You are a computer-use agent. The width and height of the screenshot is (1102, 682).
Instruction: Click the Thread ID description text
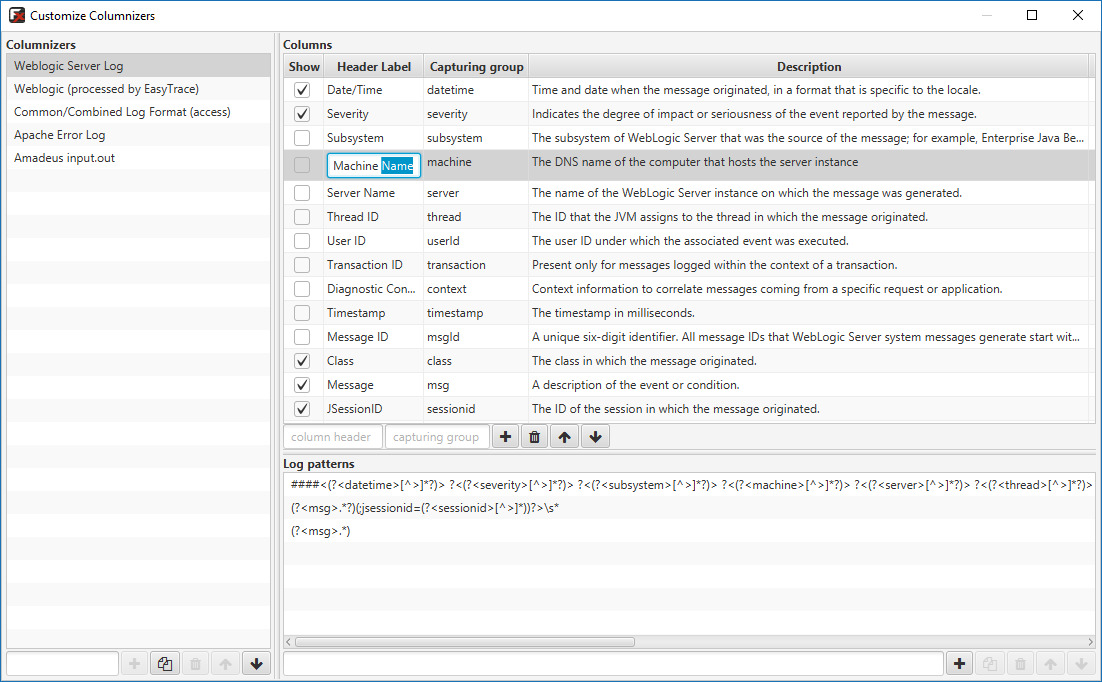tap(730, 217)
